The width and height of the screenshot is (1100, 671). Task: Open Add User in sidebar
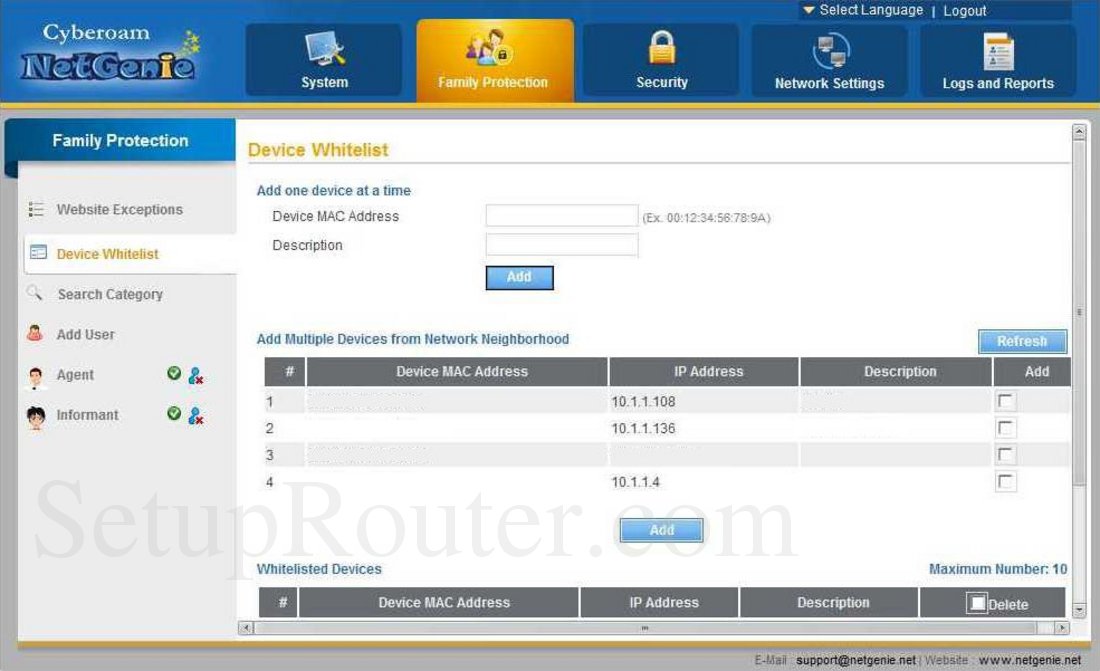click(86, 334)
